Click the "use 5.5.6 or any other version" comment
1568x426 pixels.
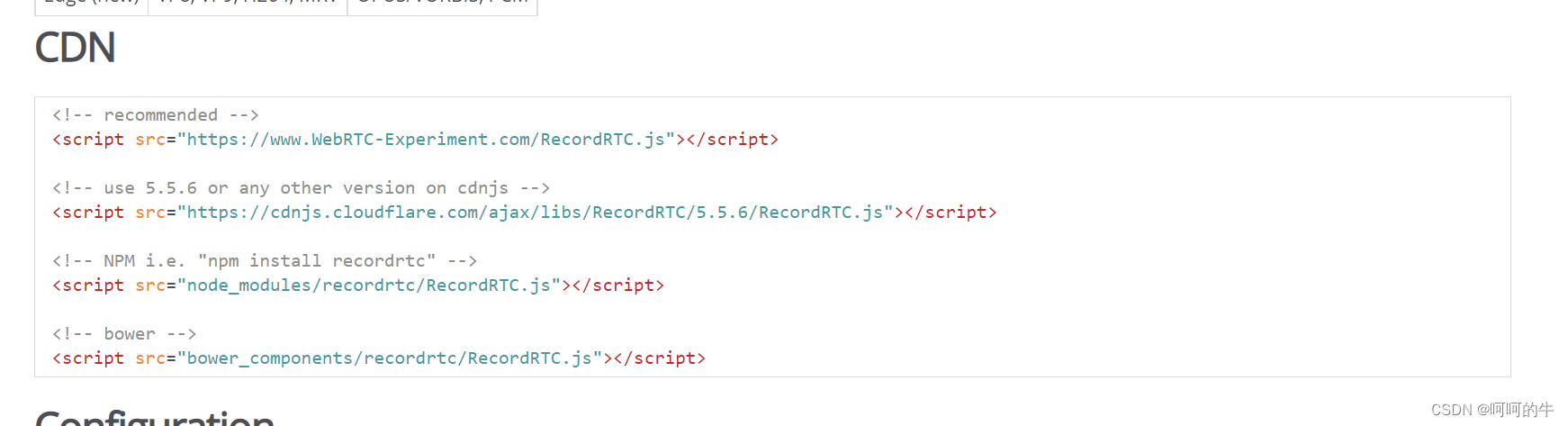[301, 188]
